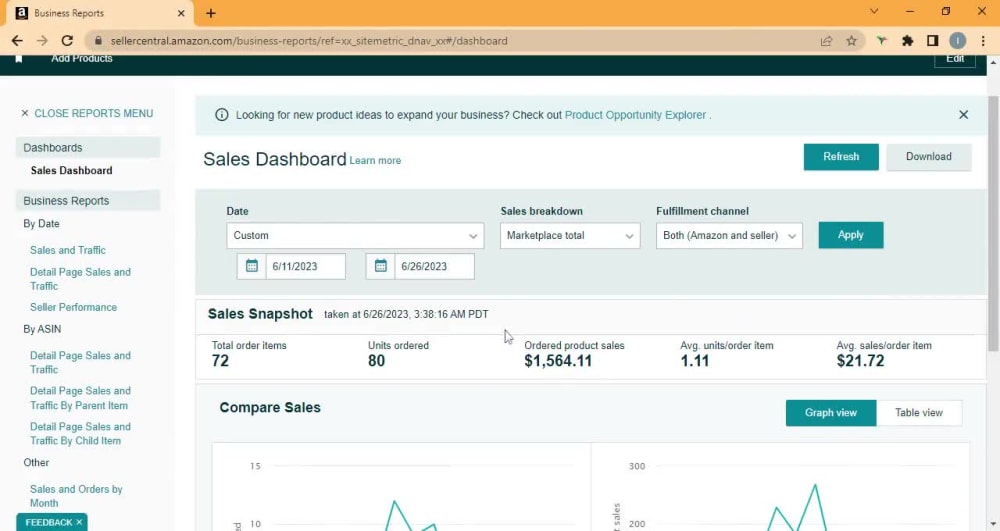
Task: Click the Download button
Action: 929,157
